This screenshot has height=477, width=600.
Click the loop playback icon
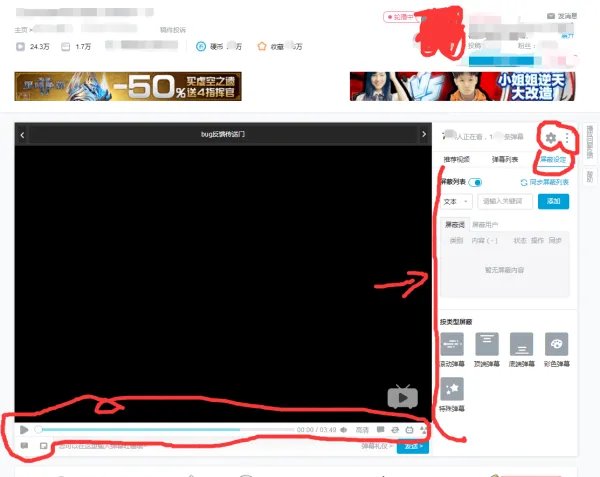pos(395,430)
